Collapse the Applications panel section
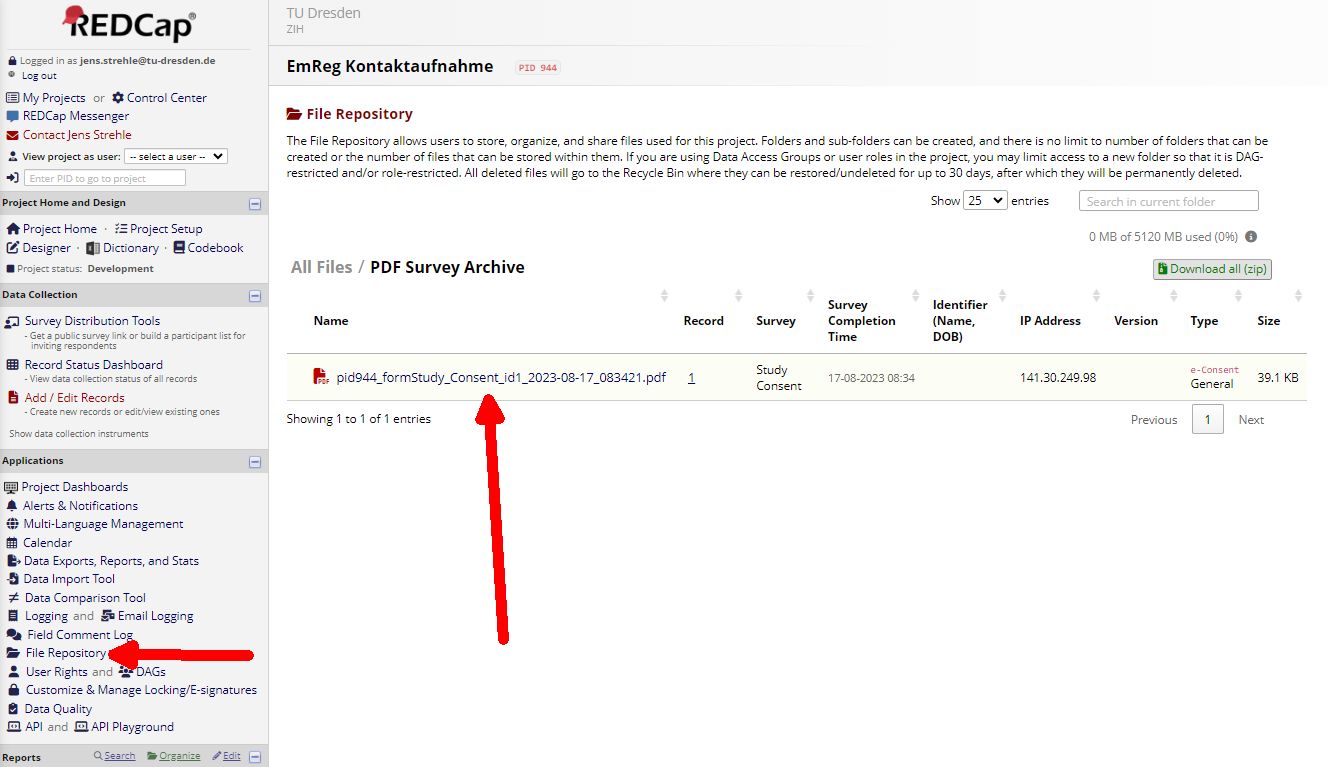 255,462
